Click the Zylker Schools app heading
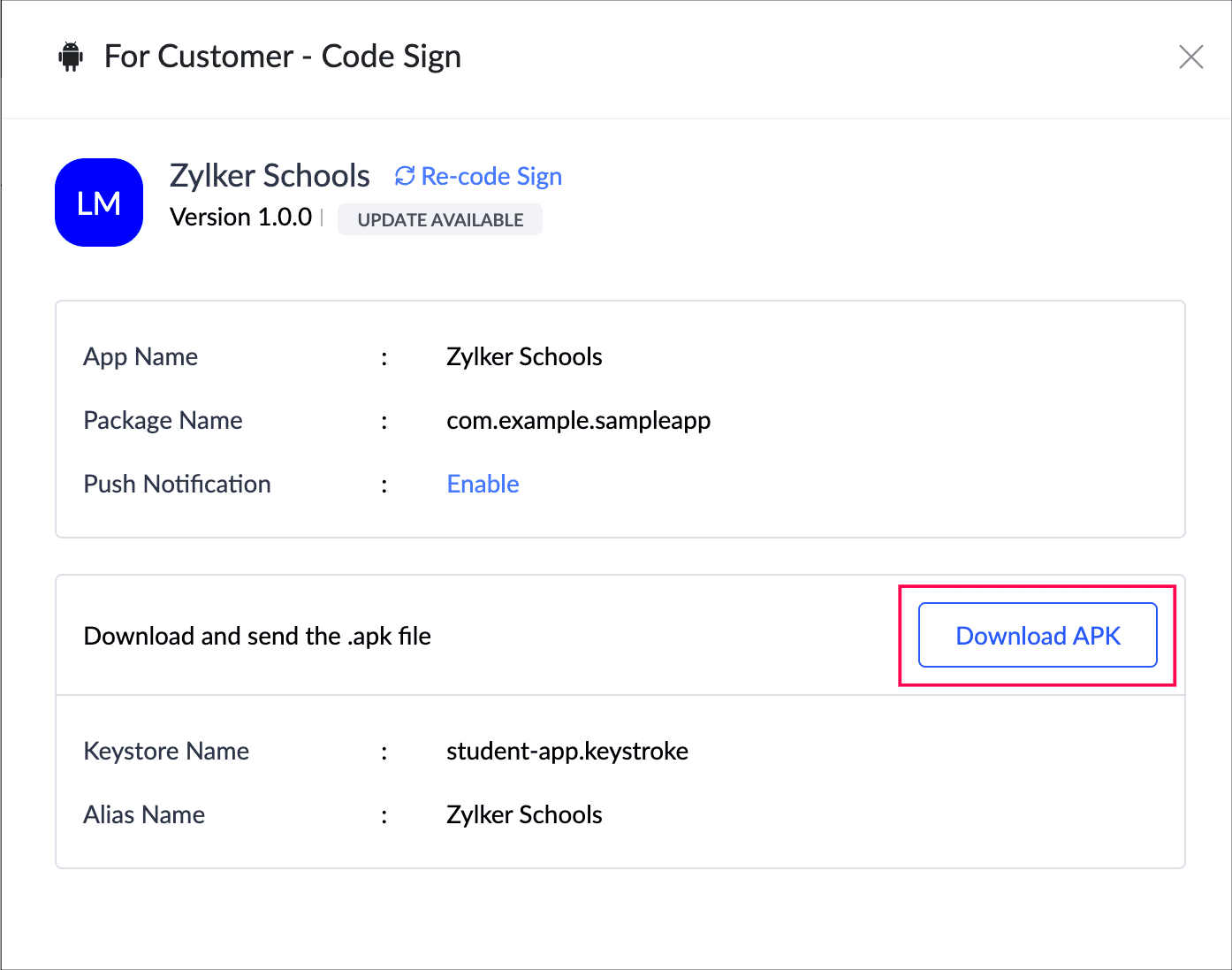Viewport: 1232px width, 970px height. (270, 175)
